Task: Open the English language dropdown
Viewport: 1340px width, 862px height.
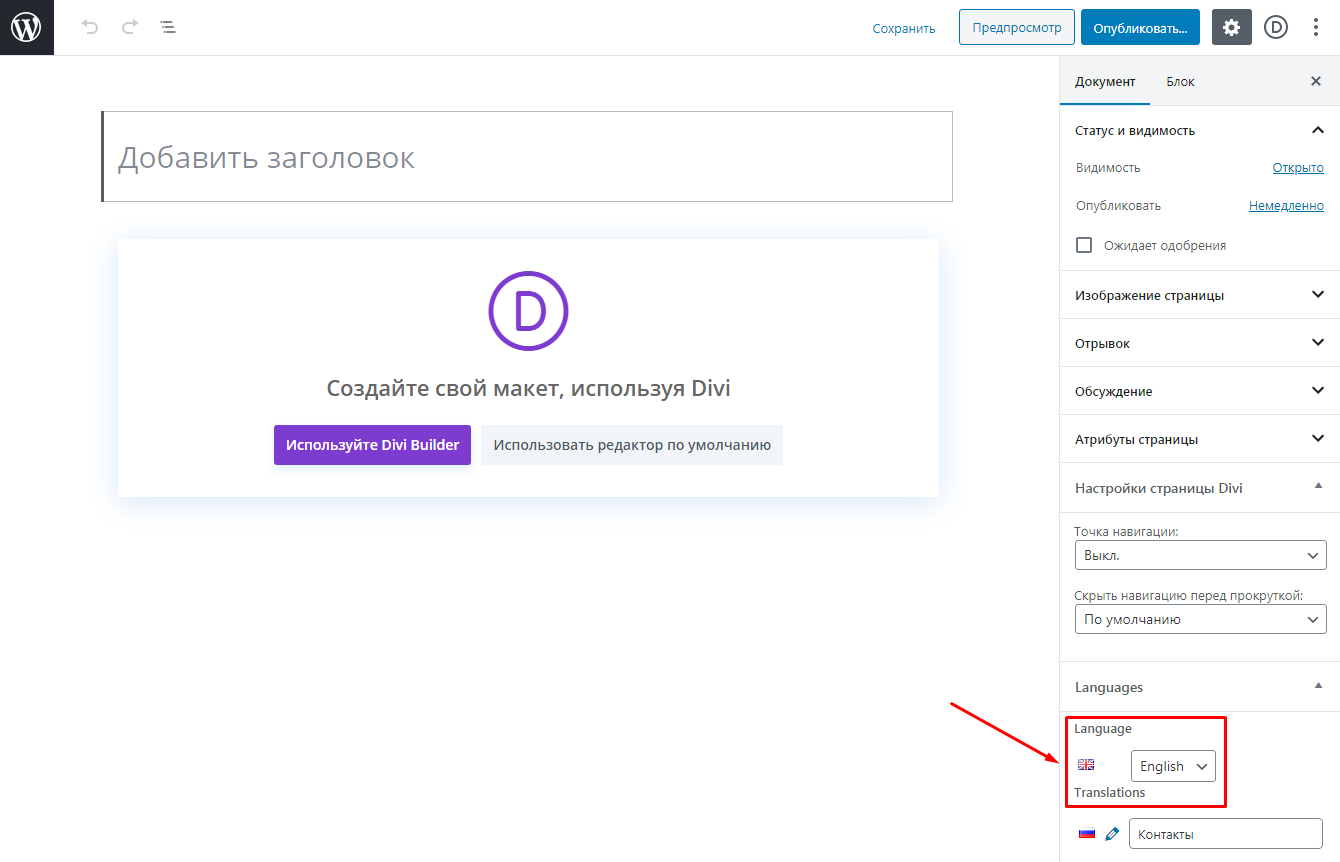Action: (x=1173, y=766)
